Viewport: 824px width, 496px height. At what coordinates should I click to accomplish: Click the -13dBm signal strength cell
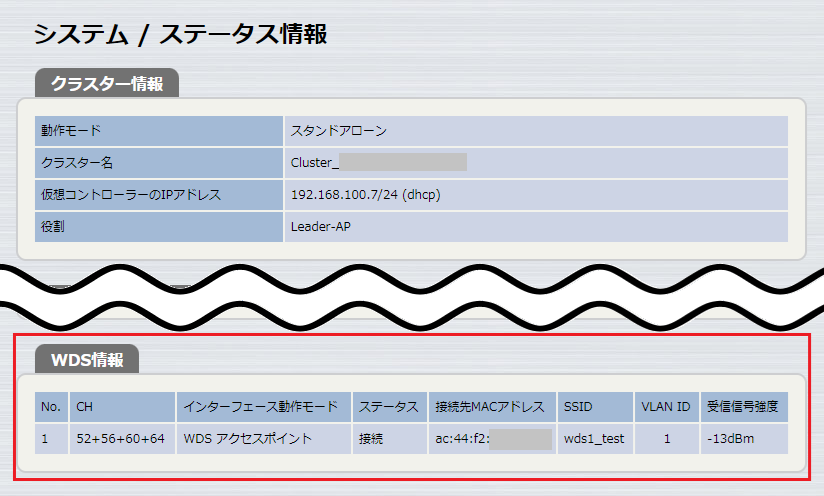(x=744, y=439)
